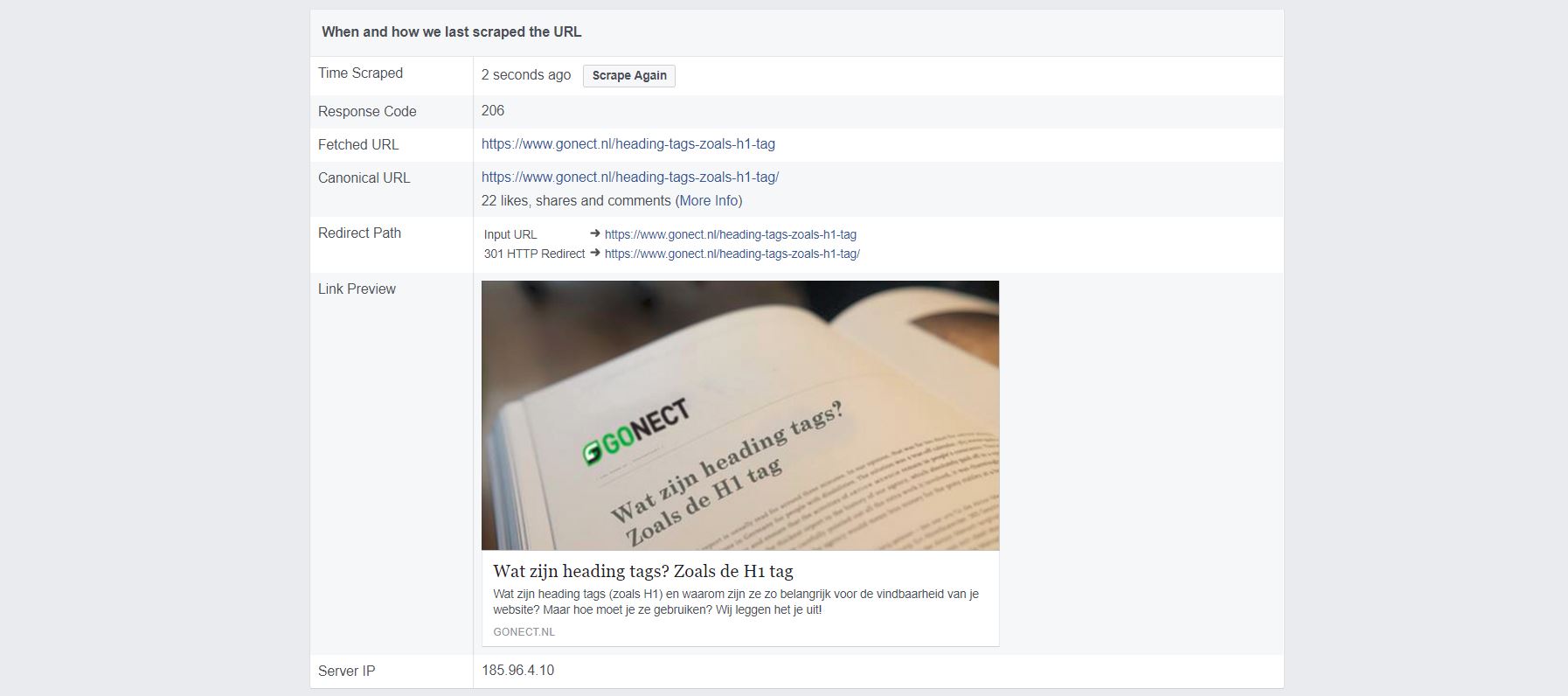Screen dimensions: 1568x696
Task: Open More Info about likes and shares
Action: pyautogui.click(x=709, y=200)
